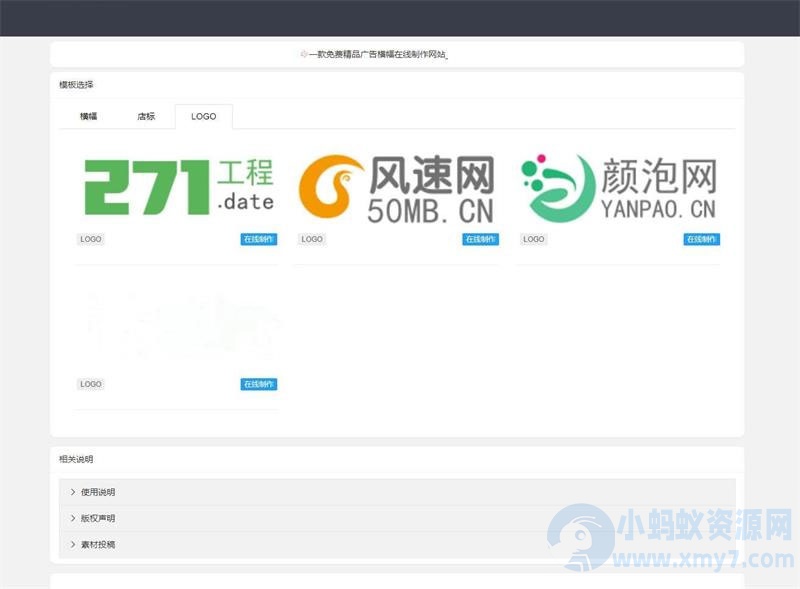Click 在线制作 under the 颜泡网 logo

point(702,239)
